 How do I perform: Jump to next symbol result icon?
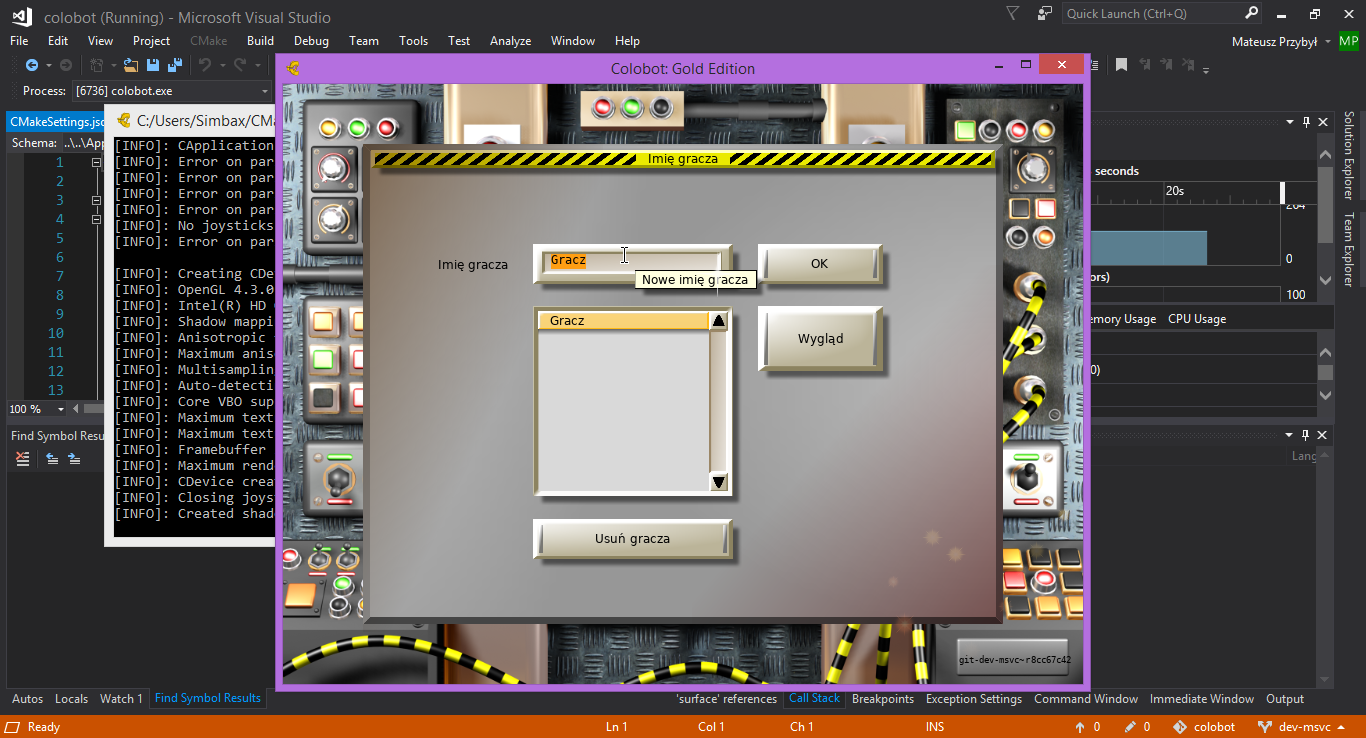73,459
